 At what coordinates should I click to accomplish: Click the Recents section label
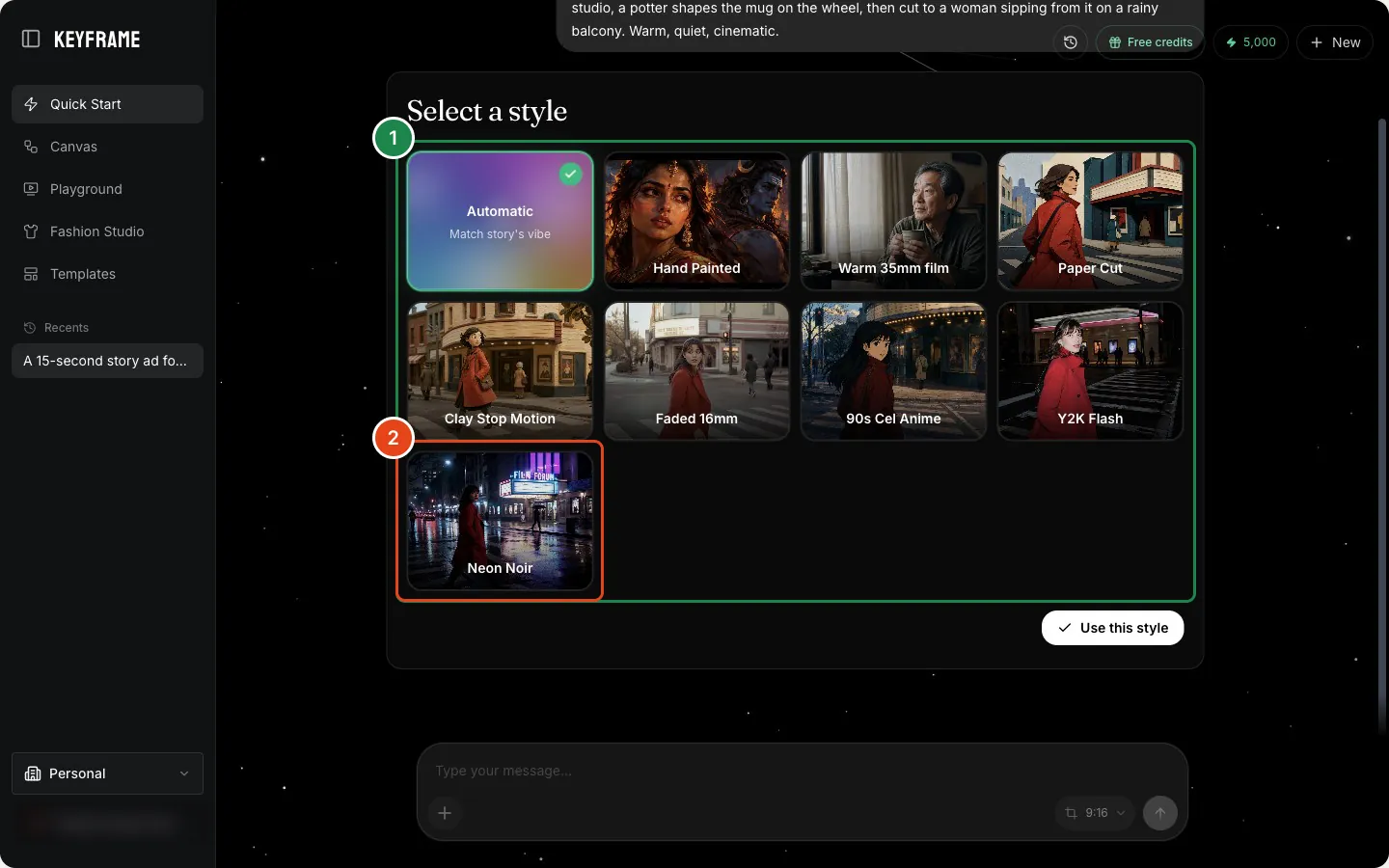pos(67,328)
